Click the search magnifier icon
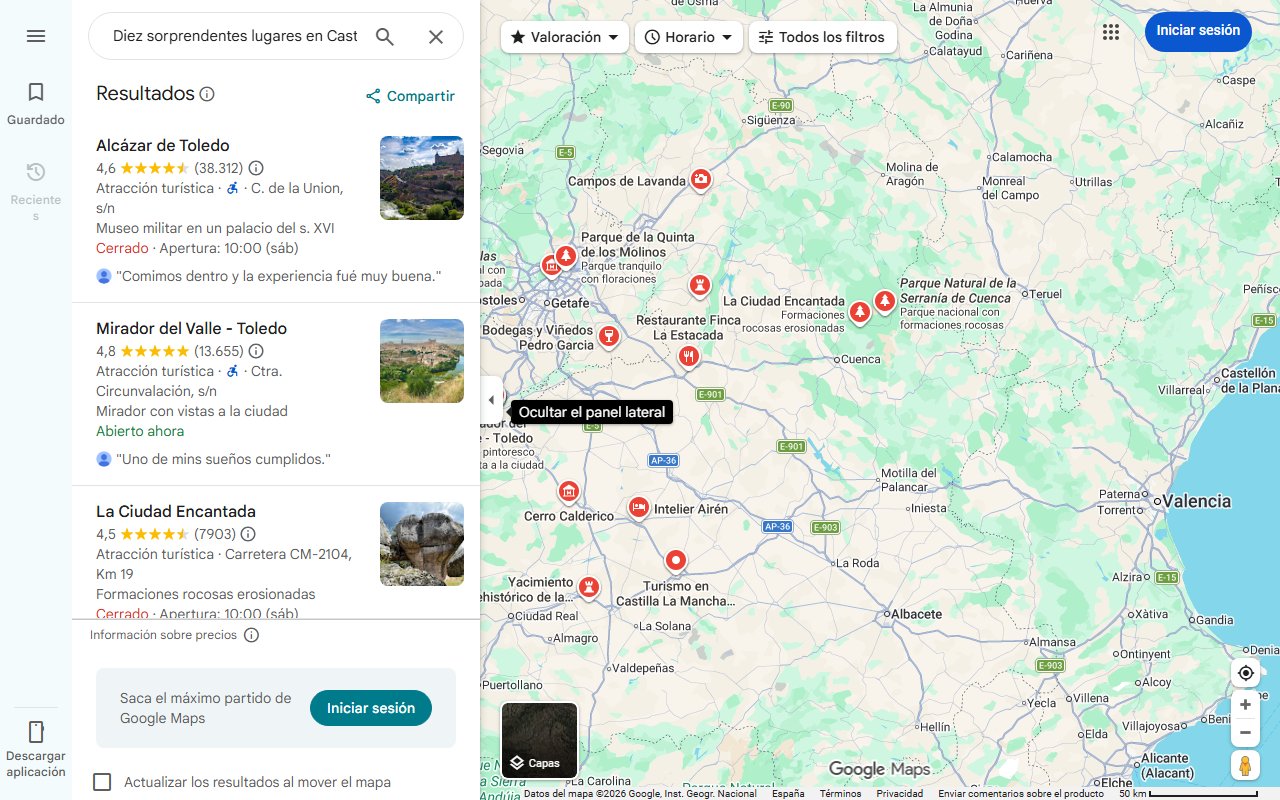Screen dimensions: 1280x800 click(385, 37)
